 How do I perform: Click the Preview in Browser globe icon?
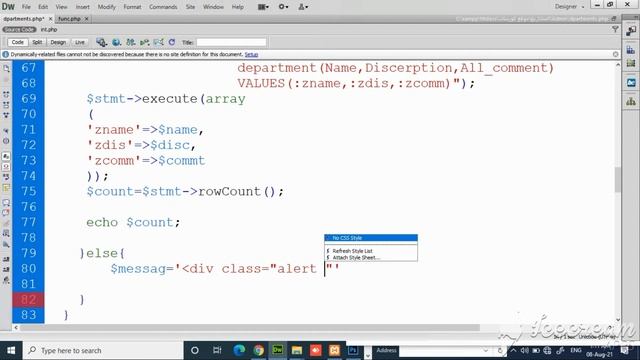tap(116, 42)
